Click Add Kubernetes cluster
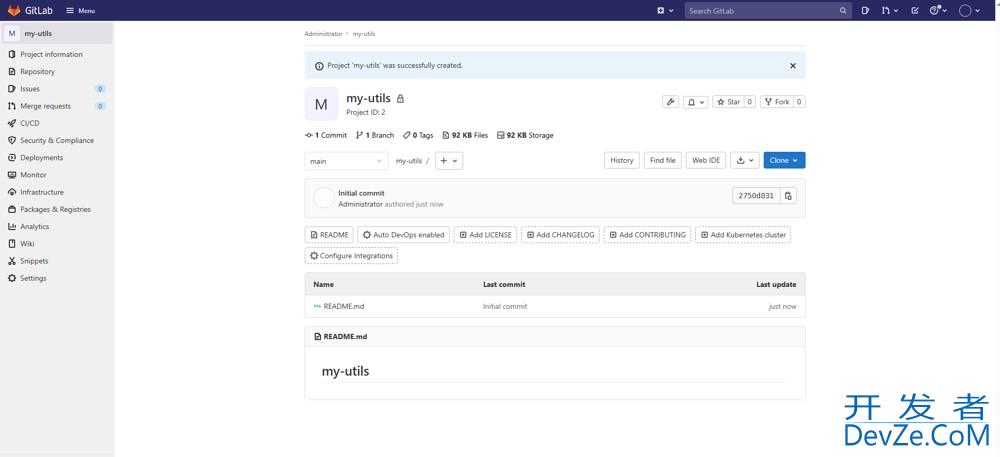 coord(743,235)
